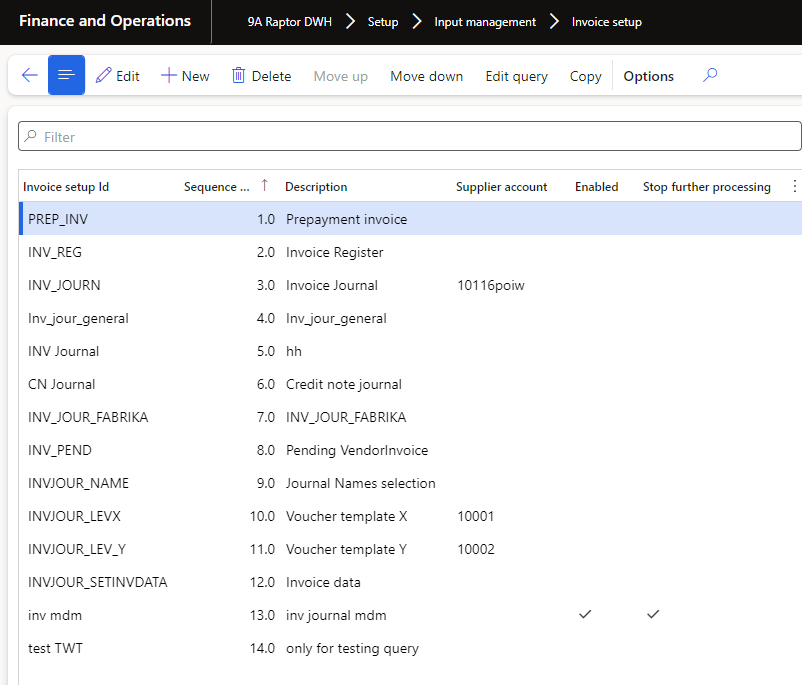Click the back arrow icon
Viewport: 802px width, 685px height.
click(29, 76)
